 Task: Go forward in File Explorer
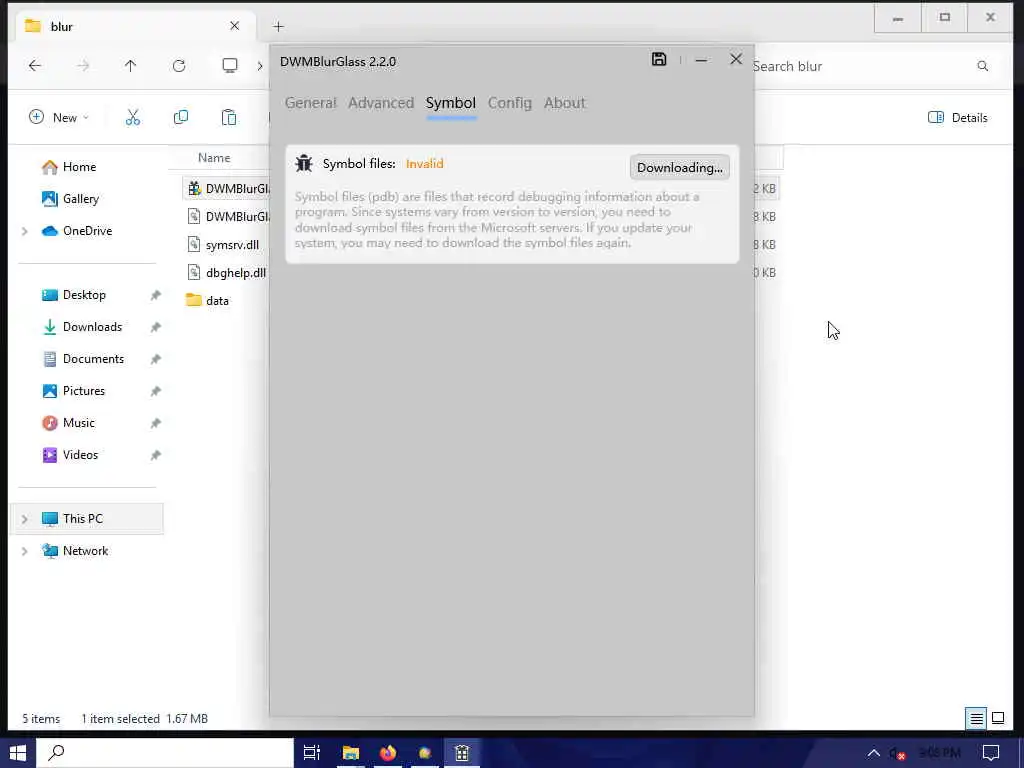coord(83,65)
